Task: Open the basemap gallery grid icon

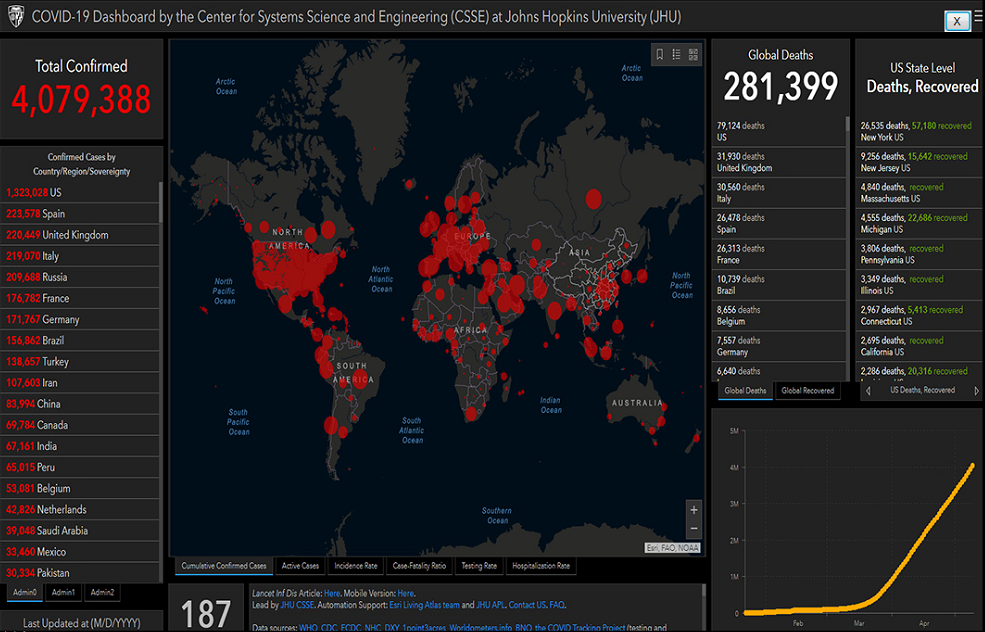Action: [x=693, y=55]
